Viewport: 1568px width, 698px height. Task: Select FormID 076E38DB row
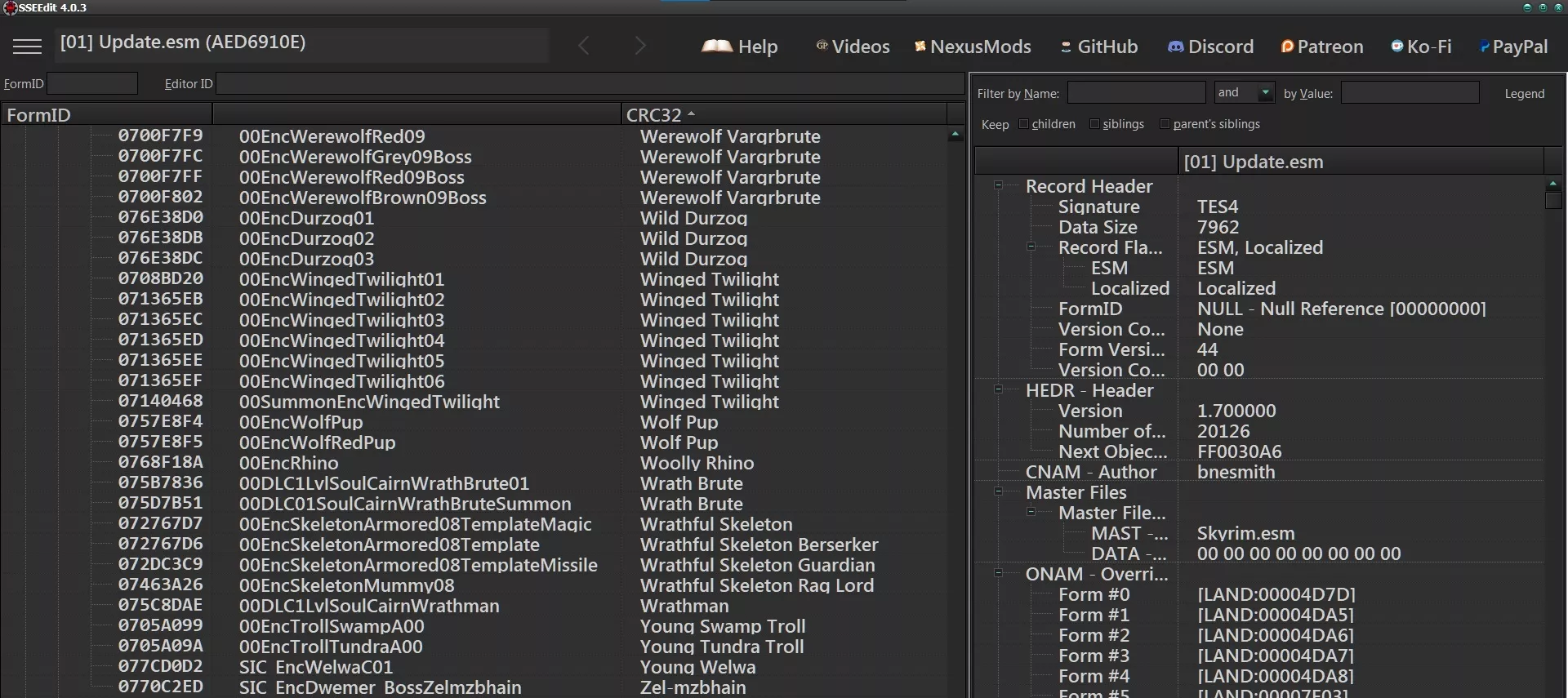[160, 238]
